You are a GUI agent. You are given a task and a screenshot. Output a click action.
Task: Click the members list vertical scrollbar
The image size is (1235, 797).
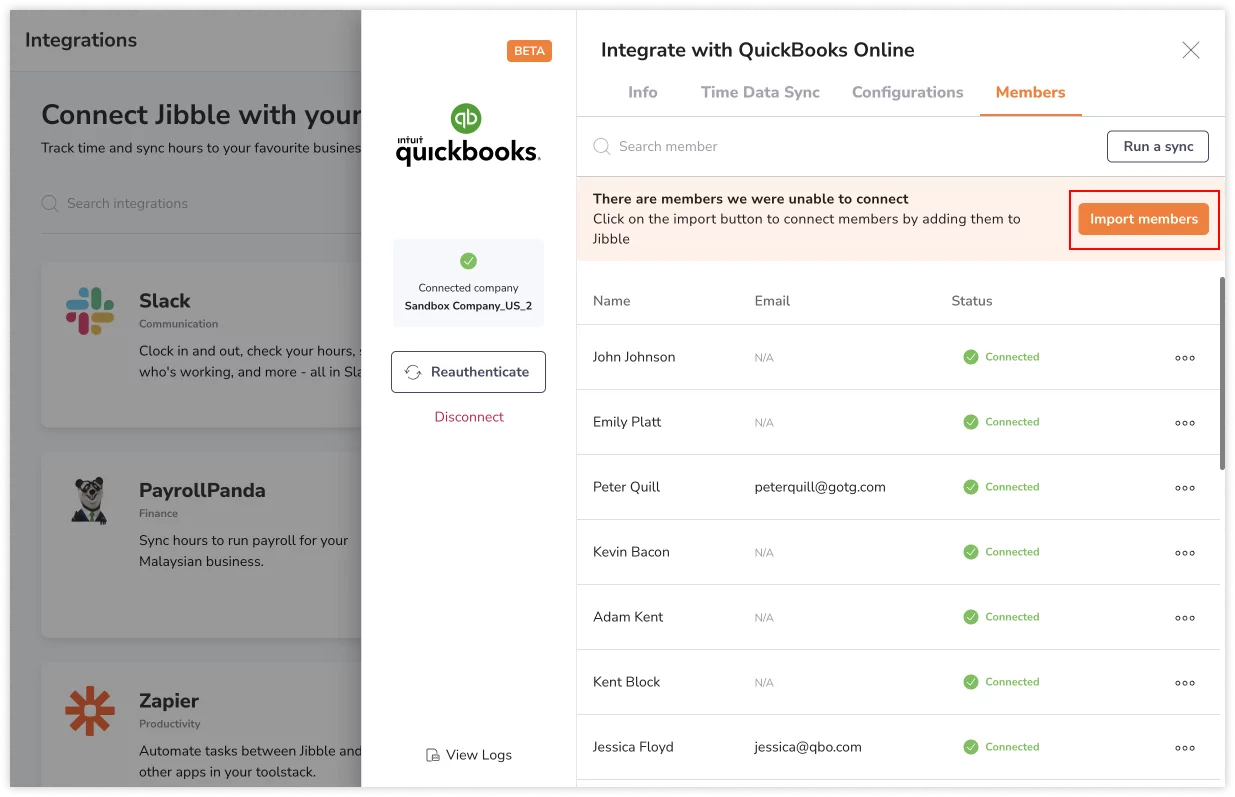(1222, 373)
